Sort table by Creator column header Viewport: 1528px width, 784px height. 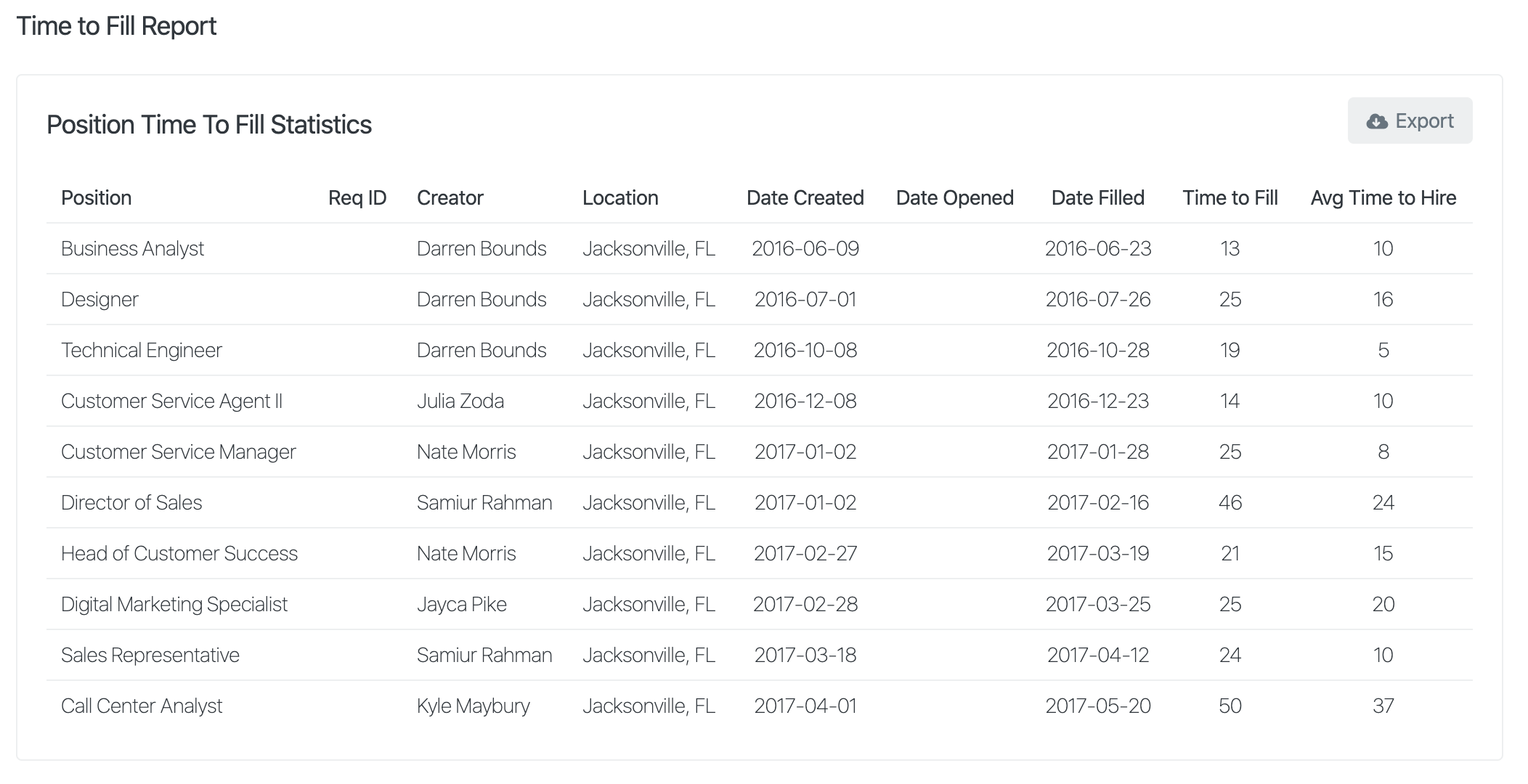click(x=450, y=197)
